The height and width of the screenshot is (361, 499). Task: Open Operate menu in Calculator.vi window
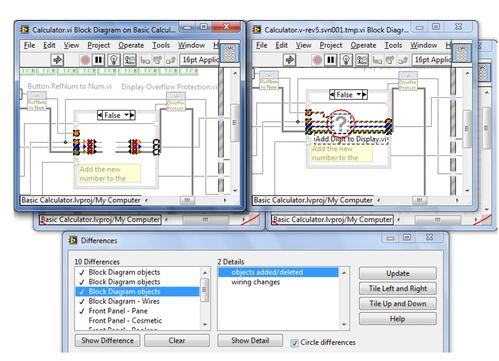pyautogui.click(x=131, y=45)
